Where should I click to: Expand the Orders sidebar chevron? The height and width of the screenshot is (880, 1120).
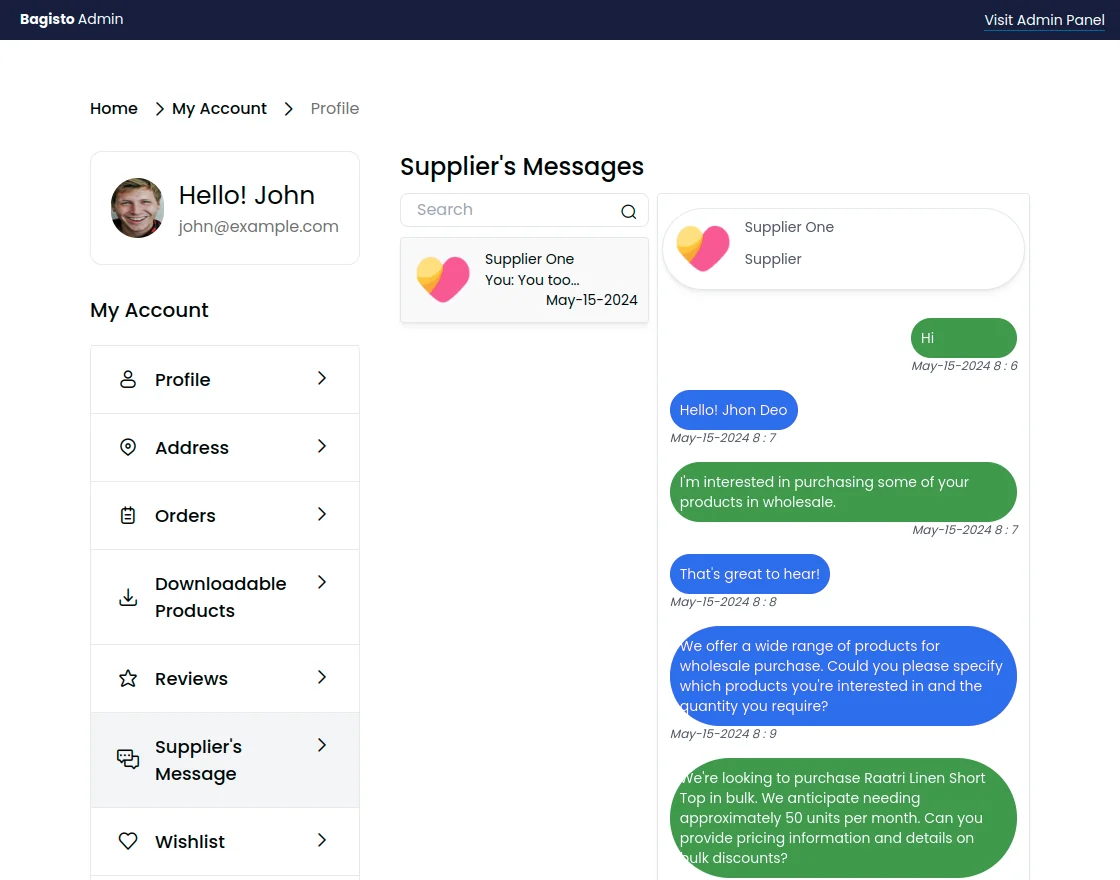click(321, 515)
